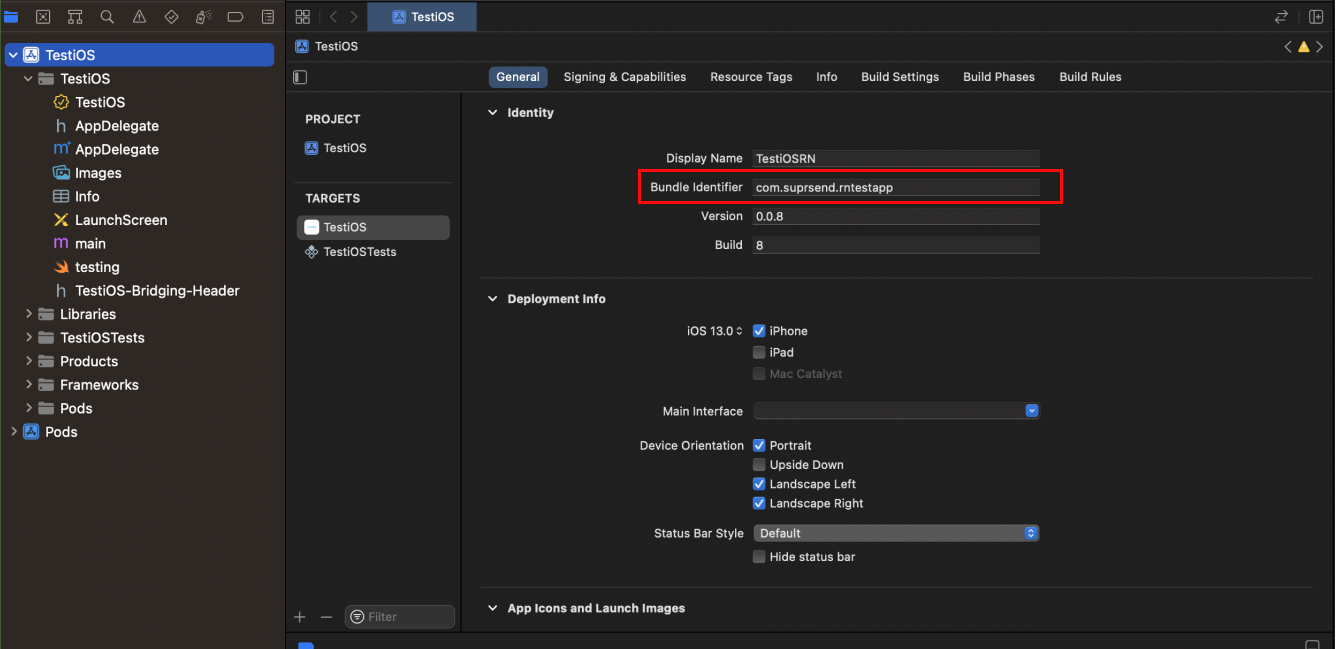Click the yellow warning issue indicator
1341x649 pixels.
pos(1303,47)
